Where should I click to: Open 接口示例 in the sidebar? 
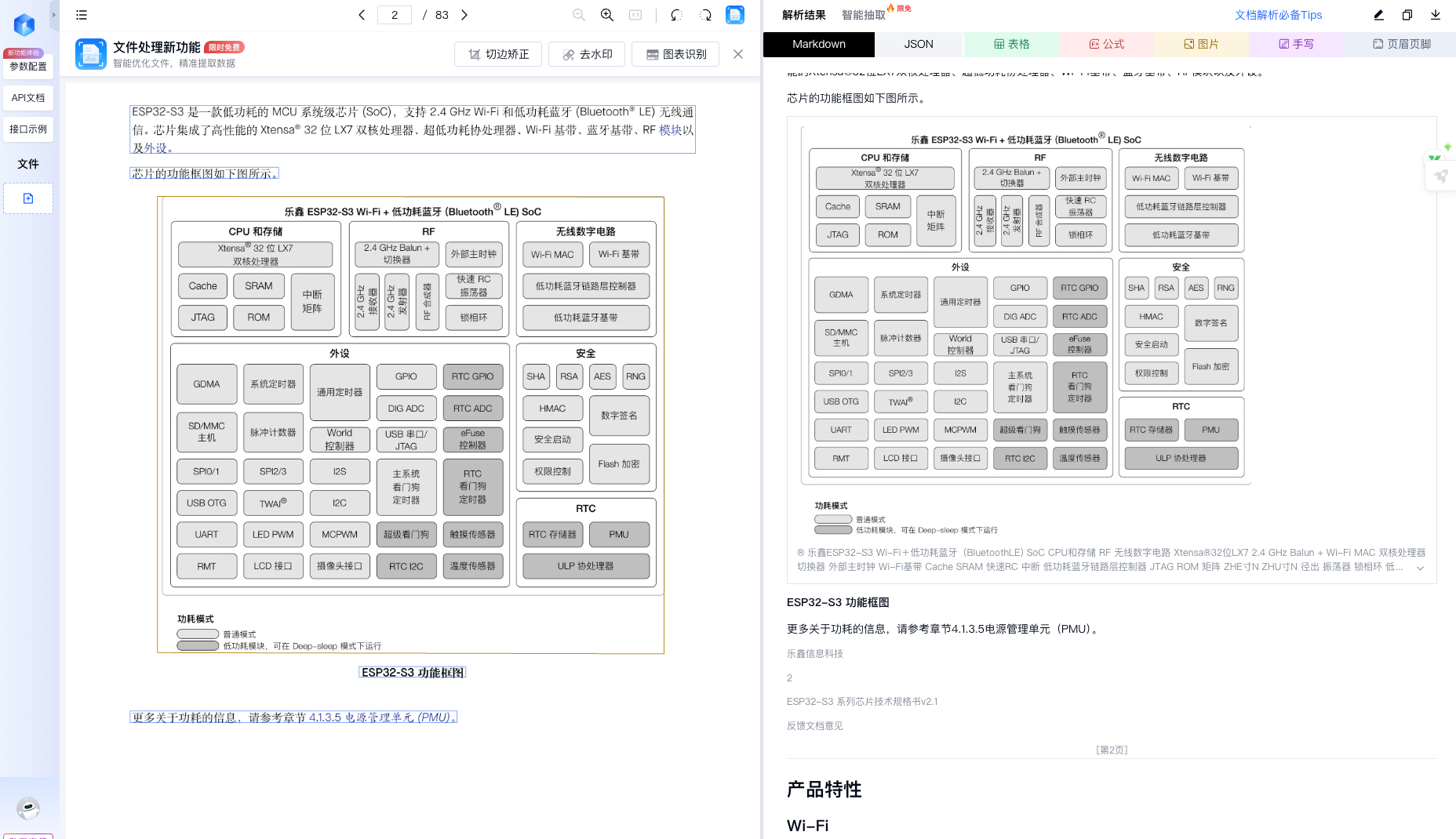coord(28,129)
